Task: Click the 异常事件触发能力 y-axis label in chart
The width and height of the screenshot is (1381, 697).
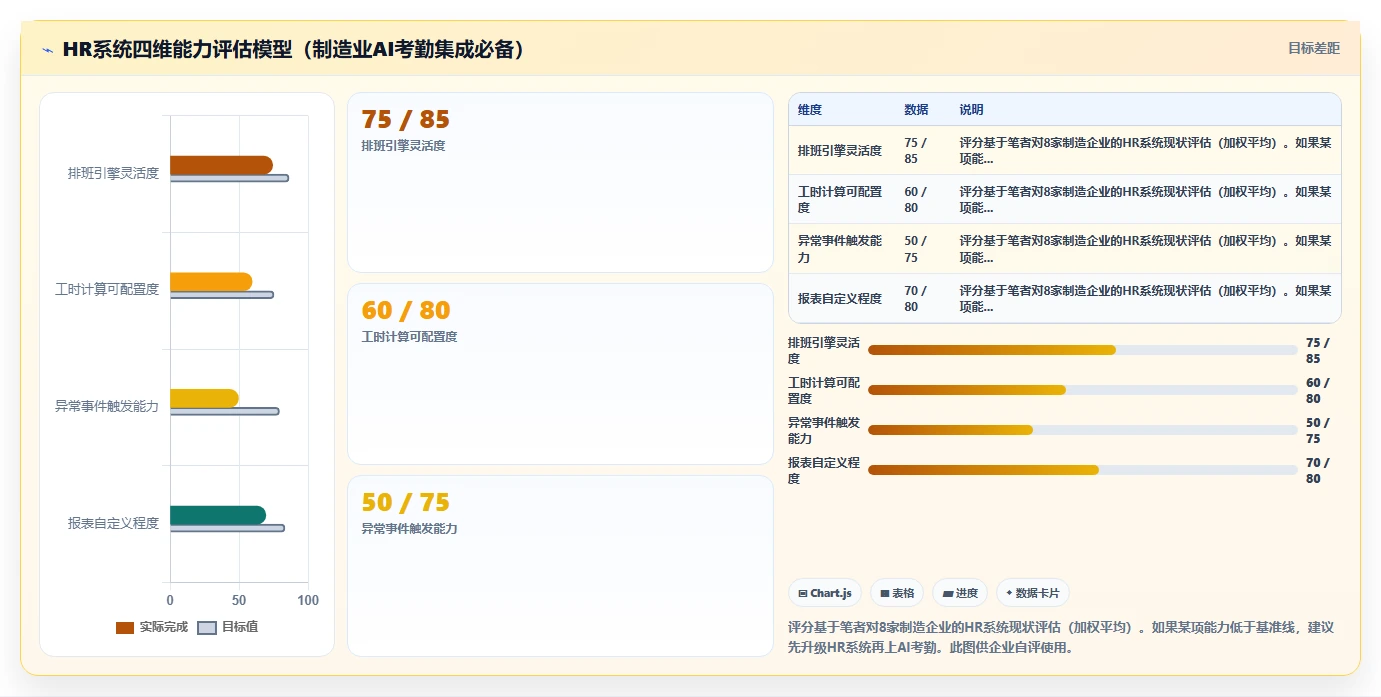Action: click(107, 406)
